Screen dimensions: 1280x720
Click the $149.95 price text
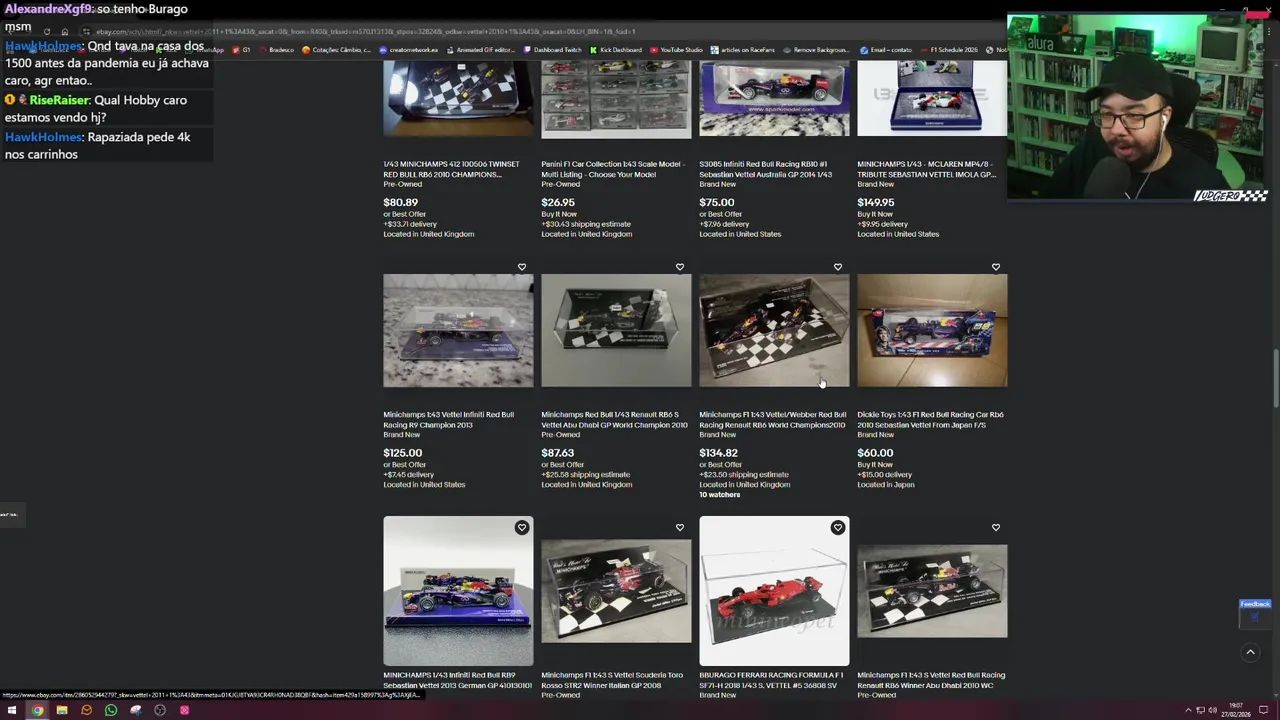coord(876,202)
